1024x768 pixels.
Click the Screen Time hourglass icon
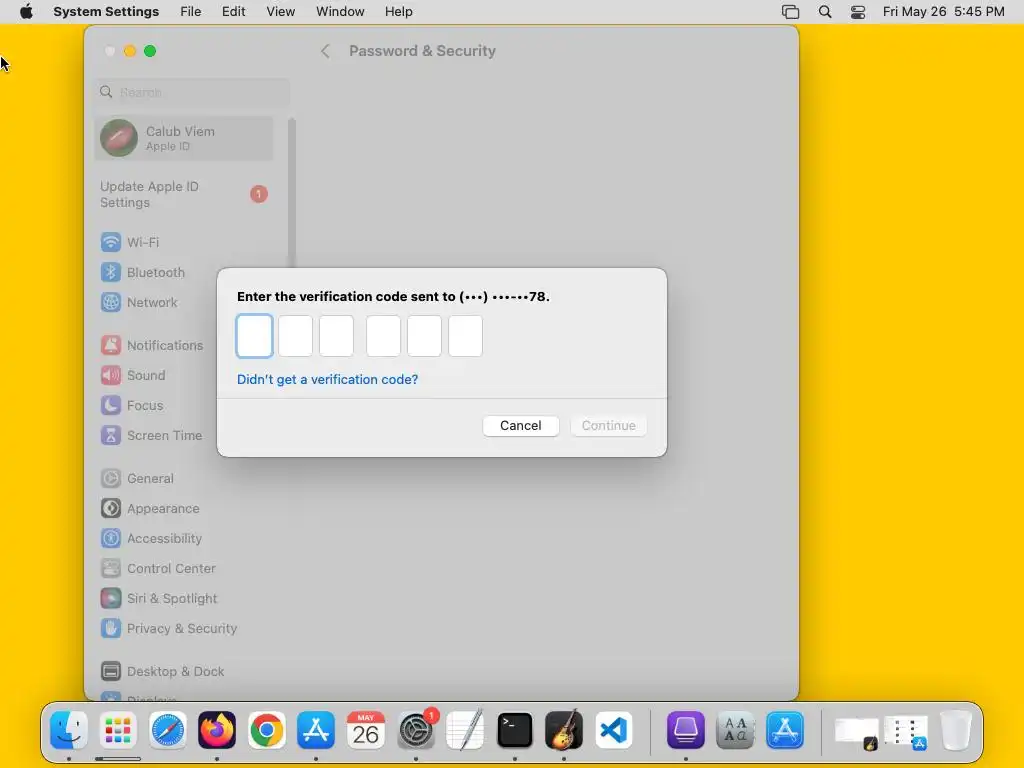pyautogui.click(x=110, y=436)
